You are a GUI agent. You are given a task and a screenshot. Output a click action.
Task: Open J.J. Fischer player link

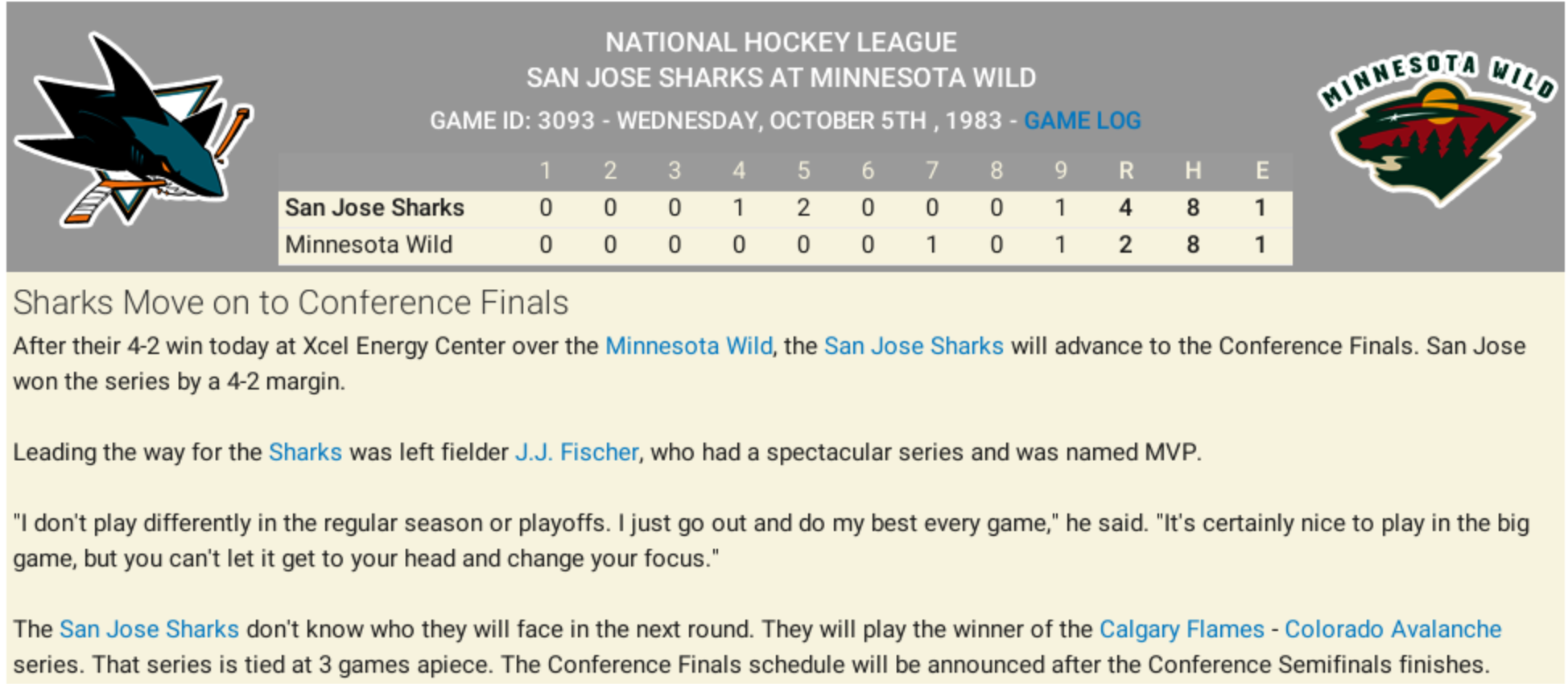576,452
